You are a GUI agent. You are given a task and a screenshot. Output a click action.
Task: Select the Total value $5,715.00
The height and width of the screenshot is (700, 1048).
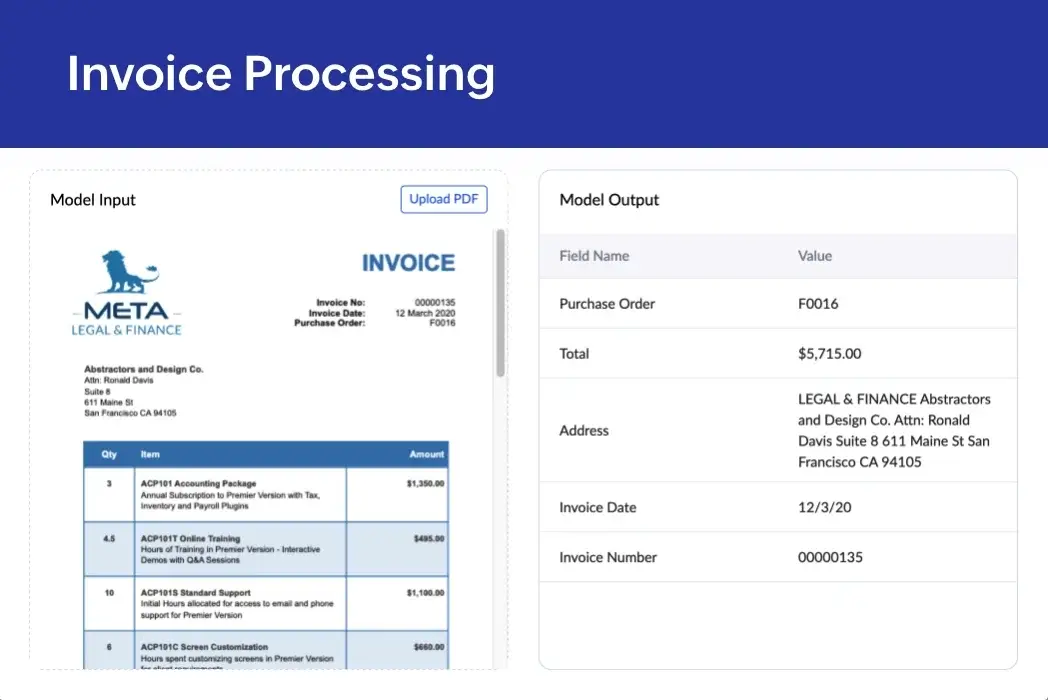point(829,354)
